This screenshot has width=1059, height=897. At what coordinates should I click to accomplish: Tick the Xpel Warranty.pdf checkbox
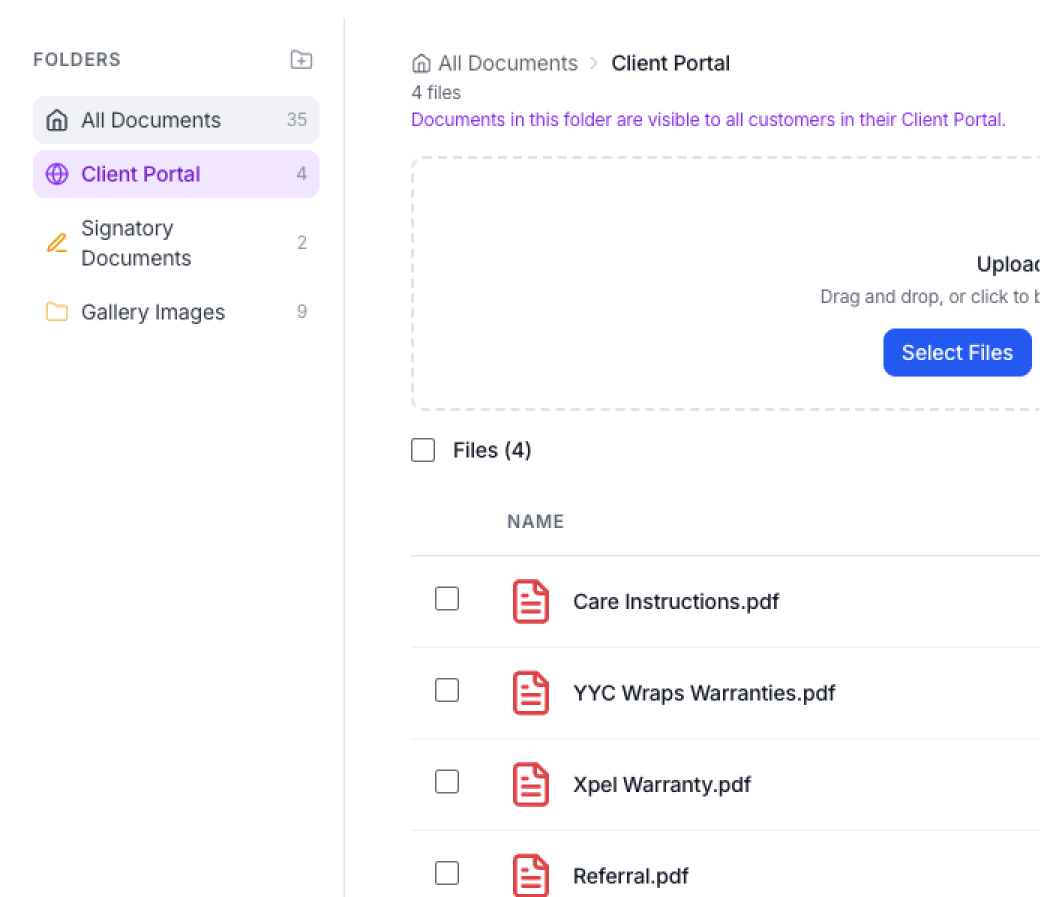pyautogui.click(x=447, y=781)
